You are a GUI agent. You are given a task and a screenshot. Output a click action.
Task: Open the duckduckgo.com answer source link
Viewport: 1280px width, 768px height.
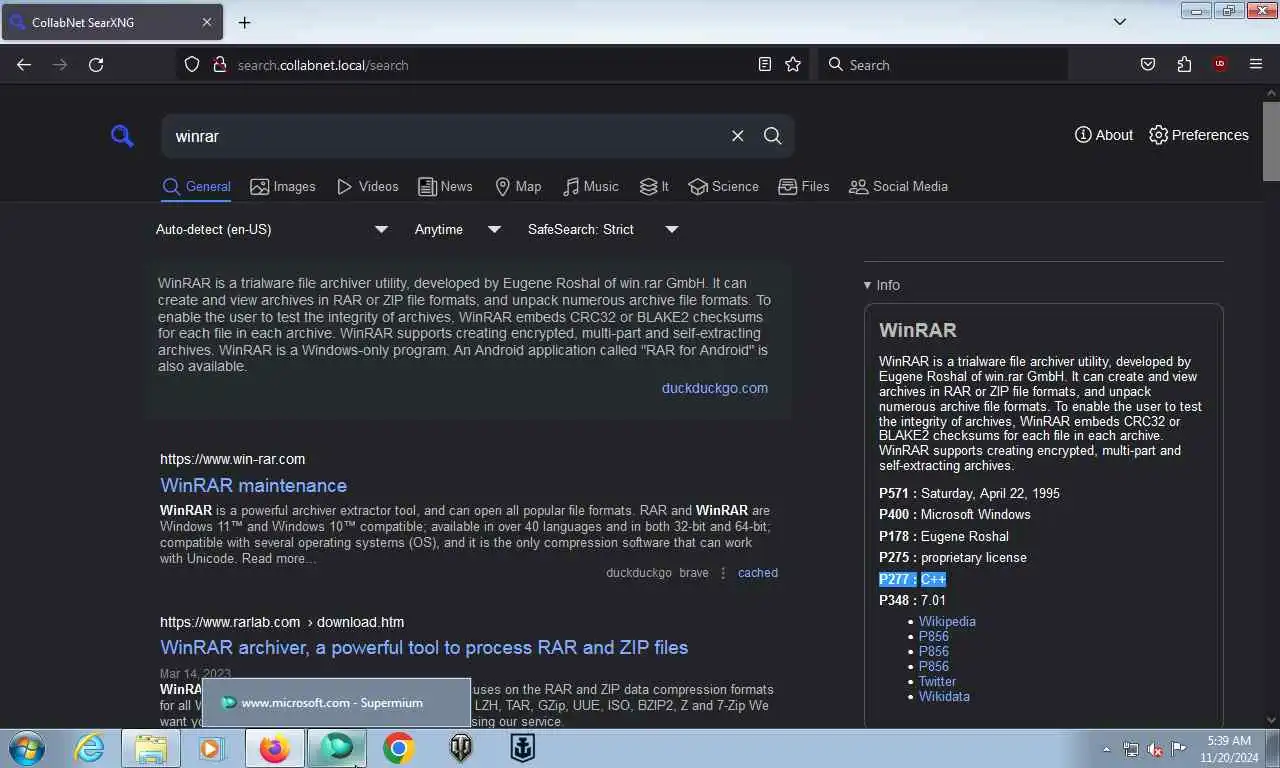tap(715, 388)
